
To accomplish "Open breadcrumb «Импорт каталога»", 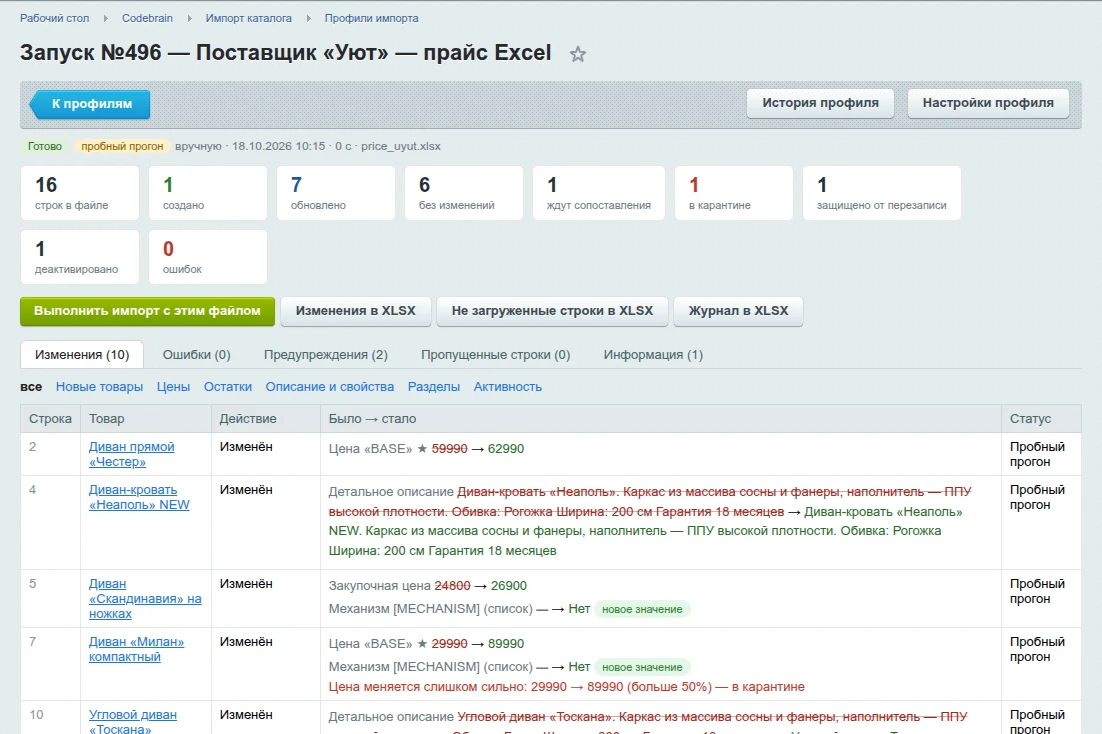I will pyautogui.click(x=249, y=18).
